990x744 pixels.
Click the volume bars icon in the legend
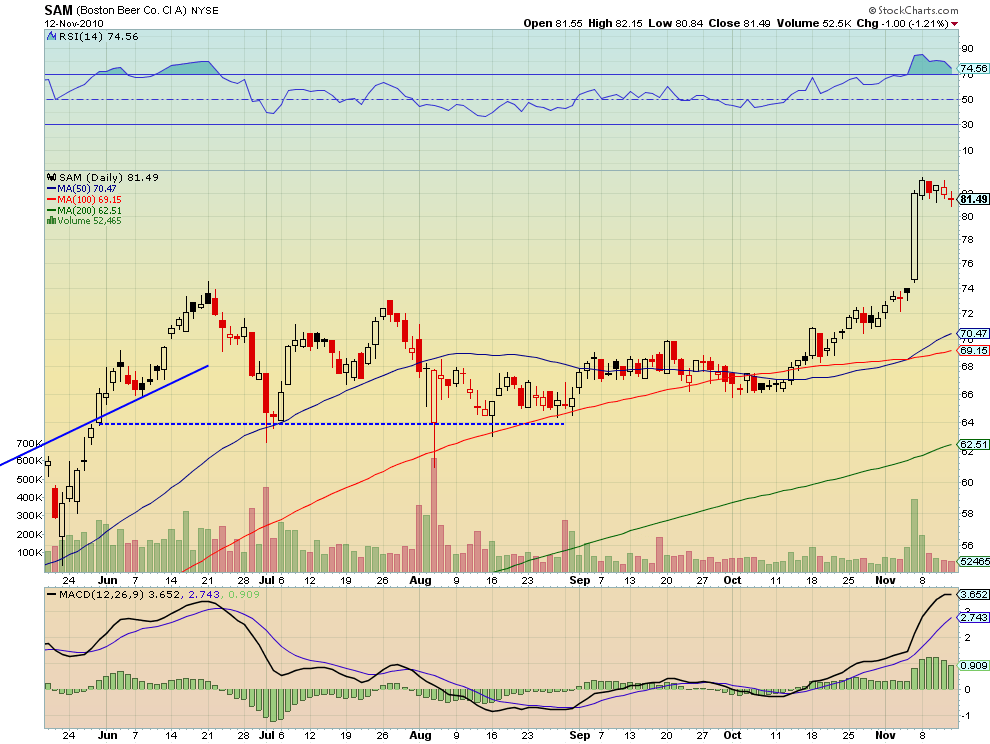click(x=52, y=220)
